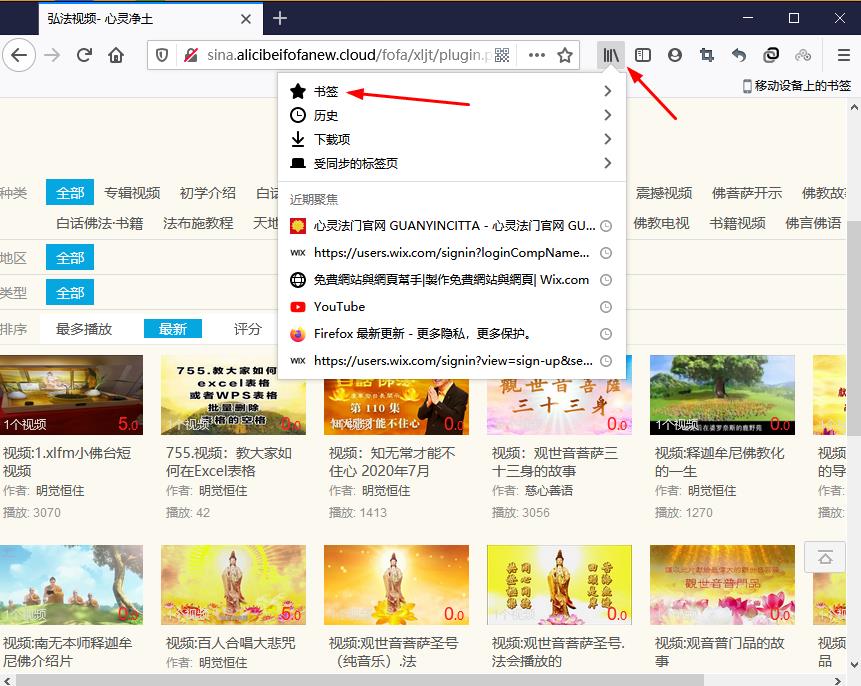The image size is (861, 686).
Task: Open 视频：观世音菩萨三十三身的故事 title link
Action: click(555, 462)
